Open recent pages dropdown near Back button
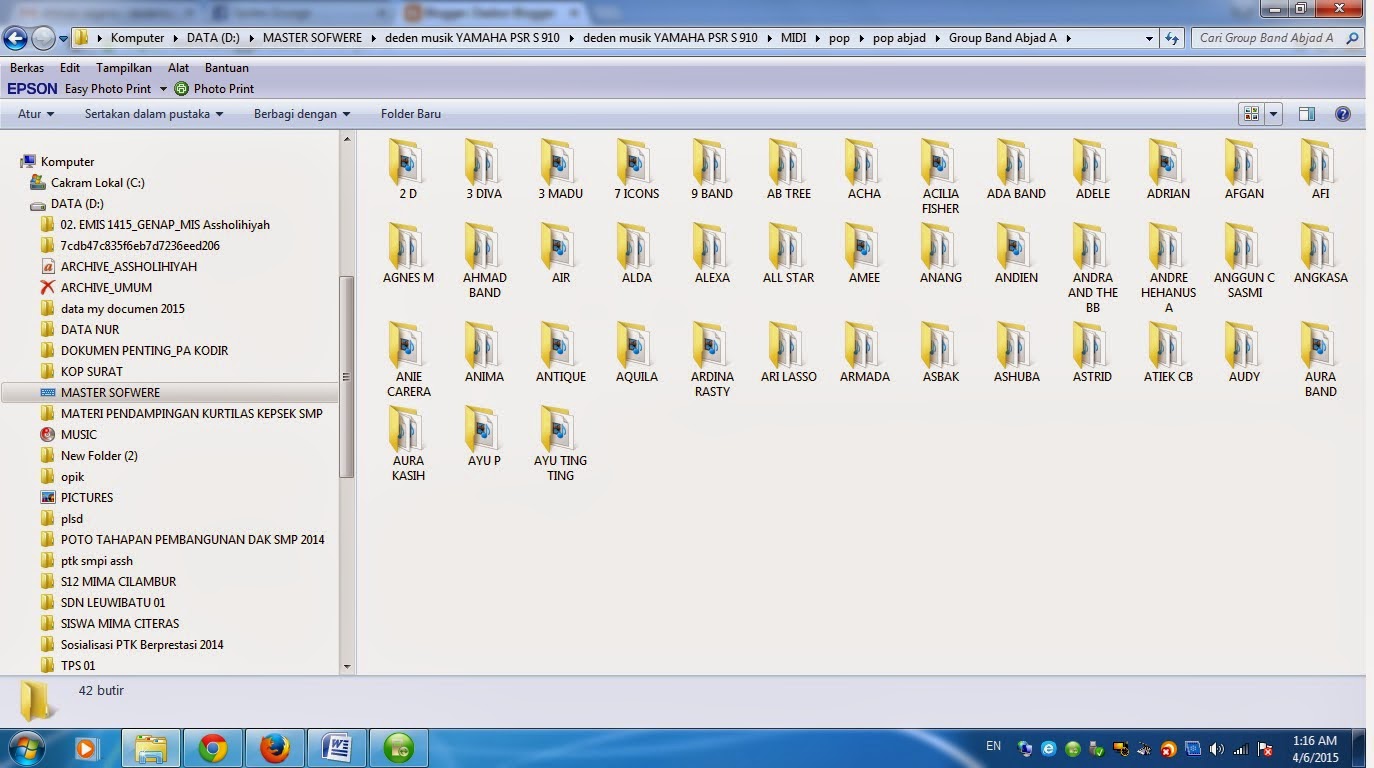1374x768 pixels. point(64,39)
